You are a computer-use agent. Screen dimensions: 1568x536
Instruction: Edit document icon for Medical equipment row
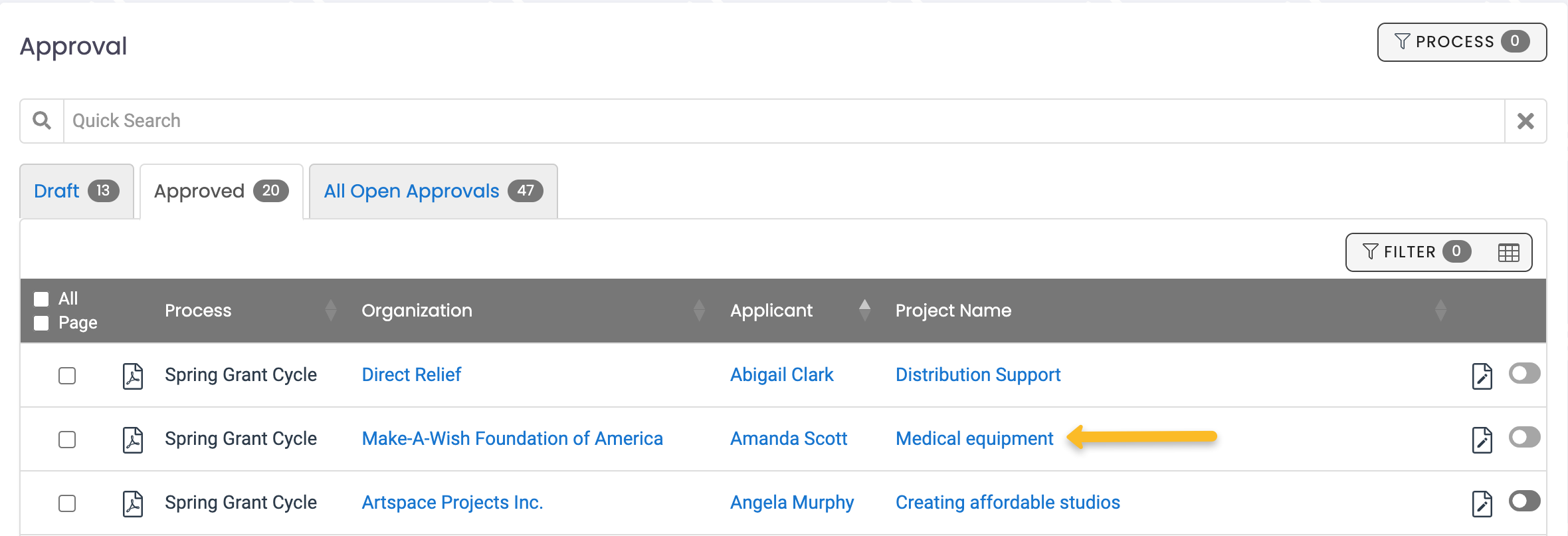pos(1482,440)
